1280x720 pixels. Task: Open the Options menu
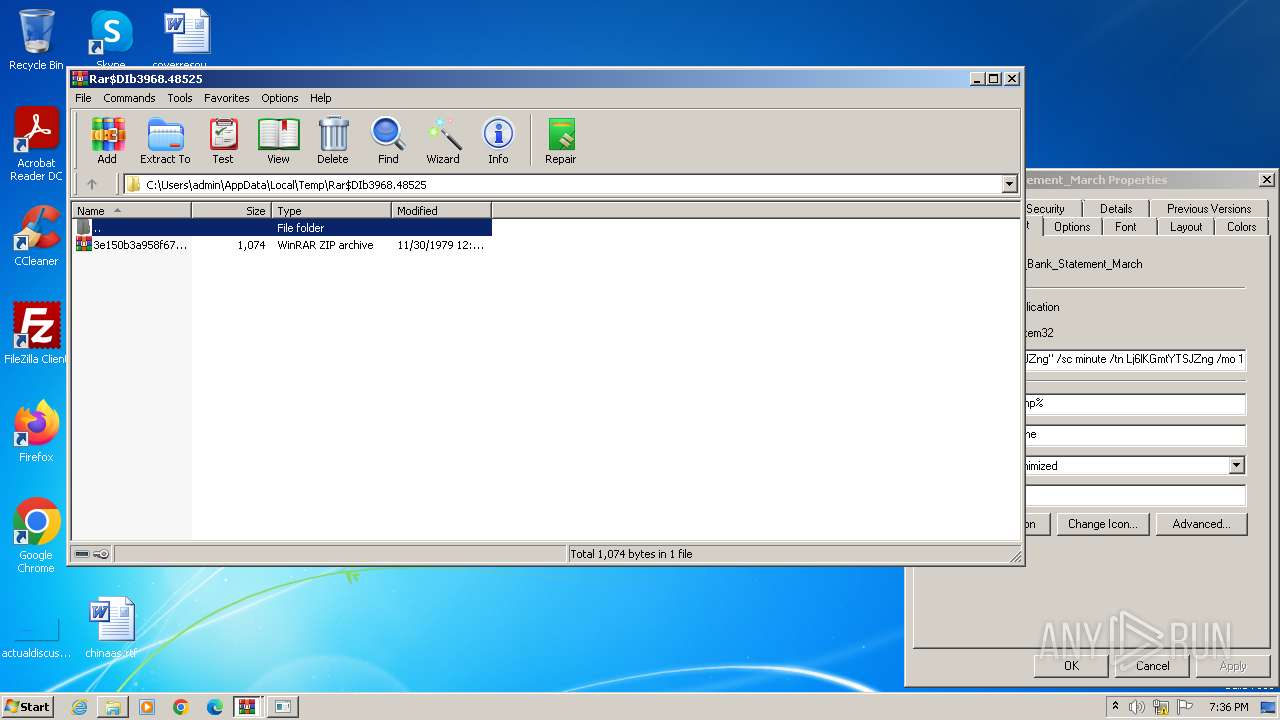(x=280, y=98)
